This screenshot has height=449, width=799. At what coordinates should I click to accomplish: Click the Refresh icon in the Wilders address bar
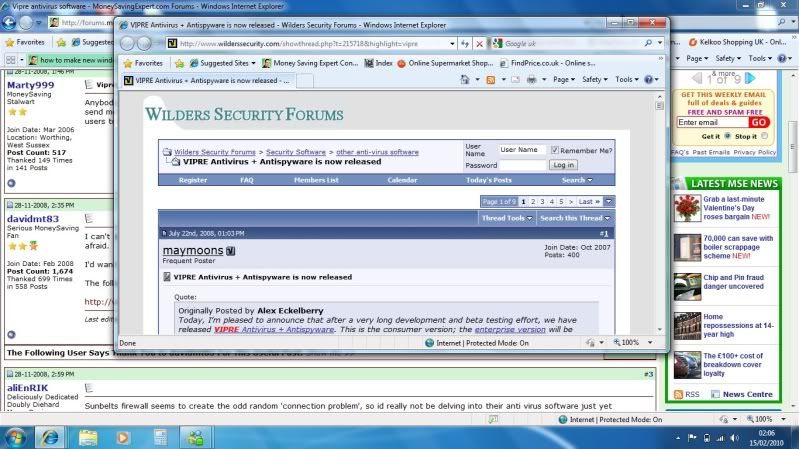tap(465, 44)
